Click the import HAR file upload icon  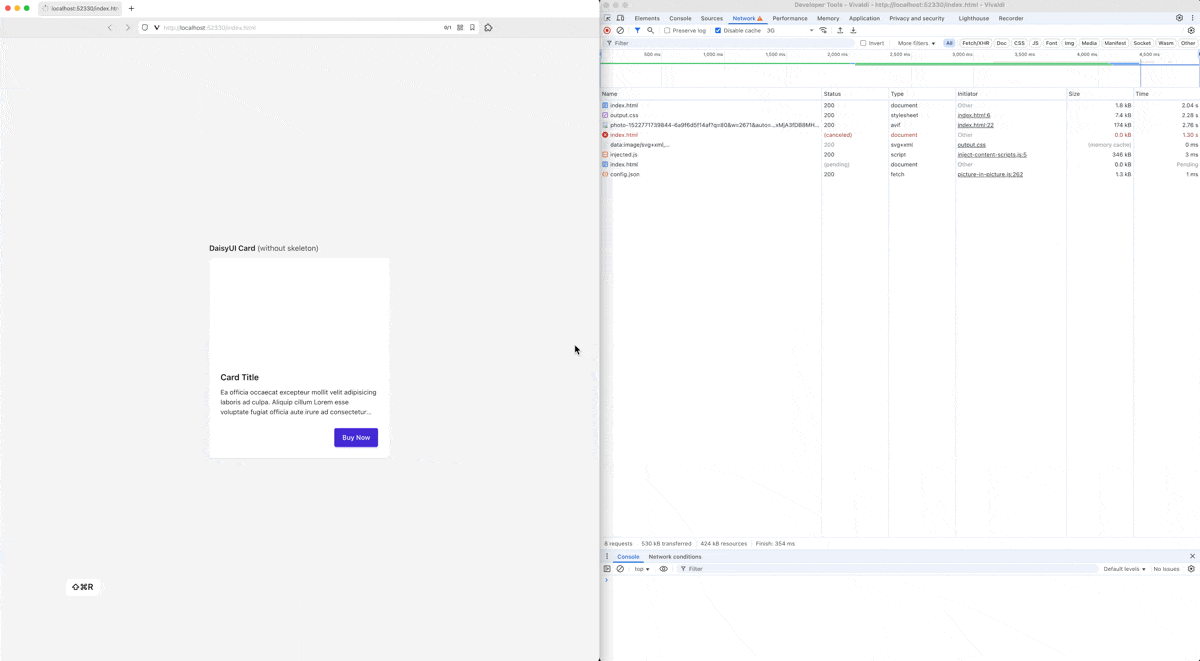pos(840,31)
